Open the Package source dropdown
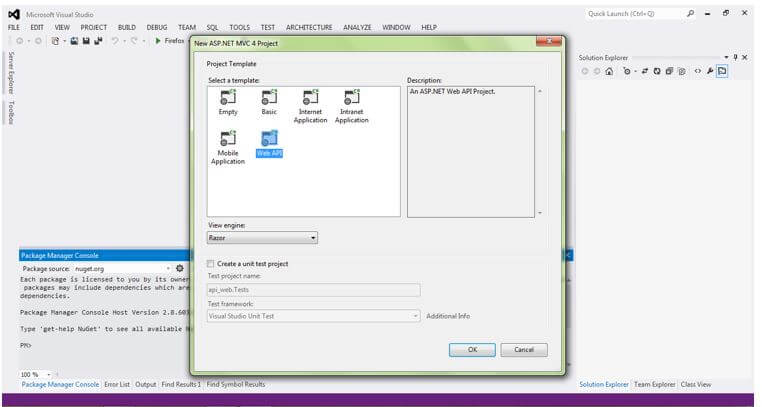The width and height of the screenshot is (762, 407). [x=168, y=269]
